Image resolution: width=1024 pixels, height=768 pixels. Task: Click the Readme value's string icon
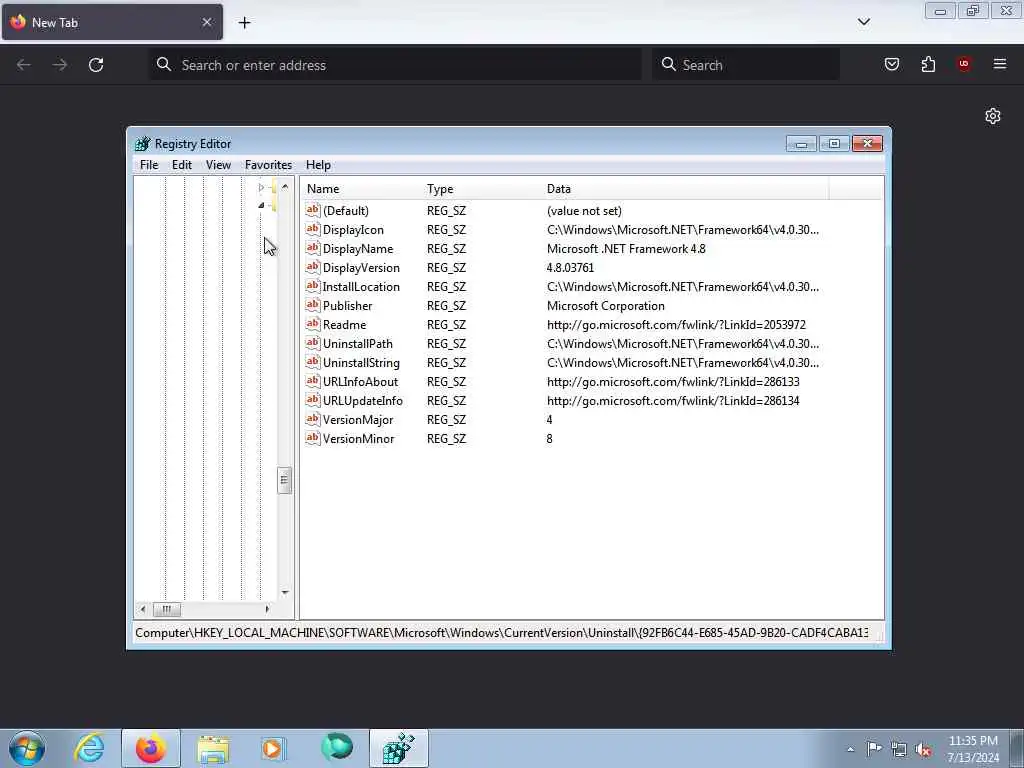pyautogui.click(x=313, y=324)
